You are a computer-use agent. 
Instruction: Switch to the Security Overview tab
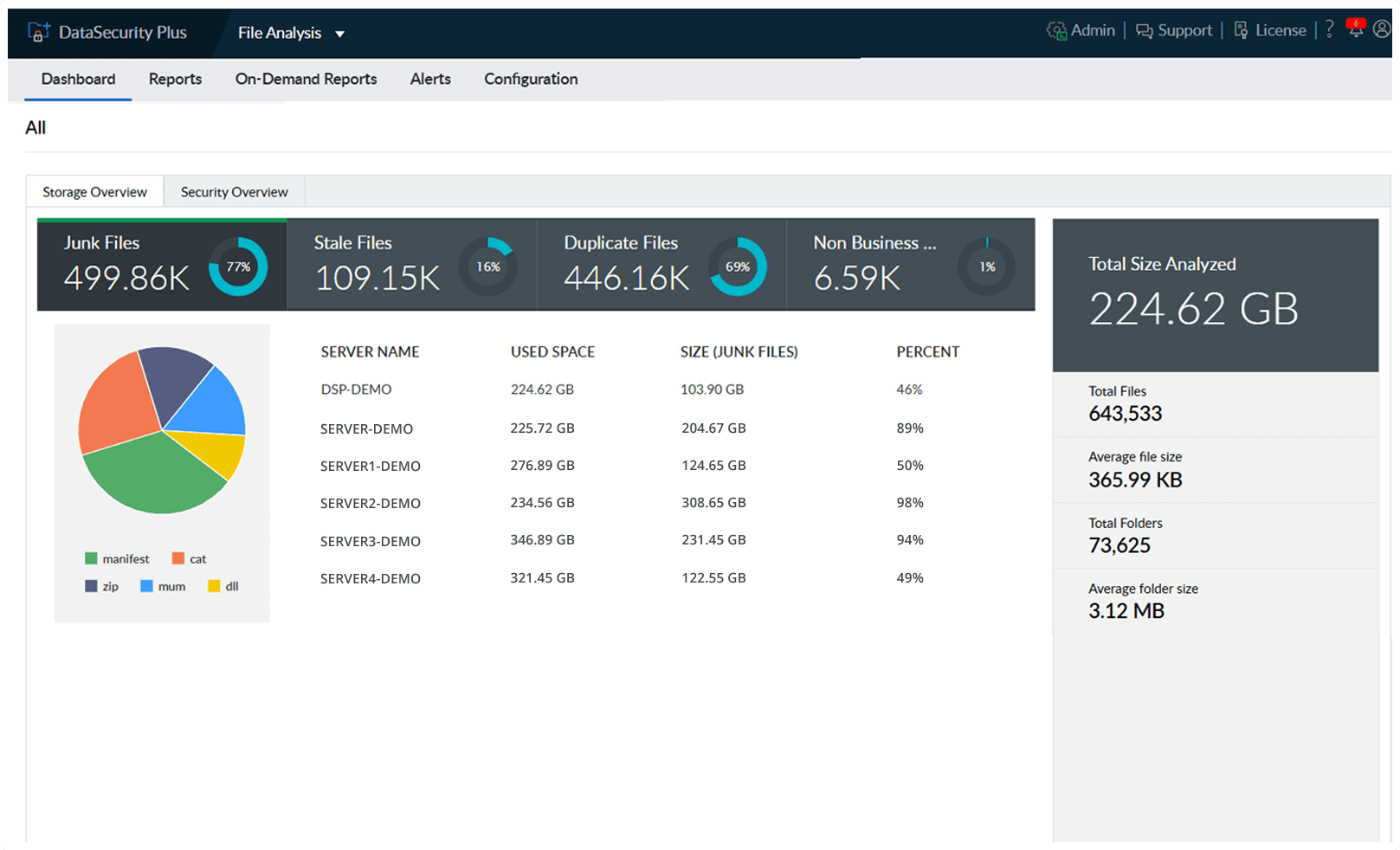pyautogui.click(x=234, y=192)
